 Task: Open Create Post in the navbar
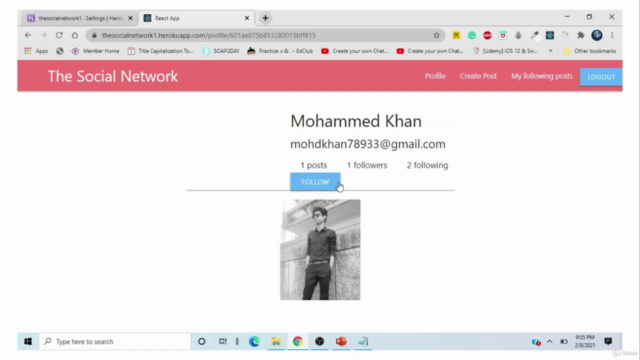[x=478, y=76]
